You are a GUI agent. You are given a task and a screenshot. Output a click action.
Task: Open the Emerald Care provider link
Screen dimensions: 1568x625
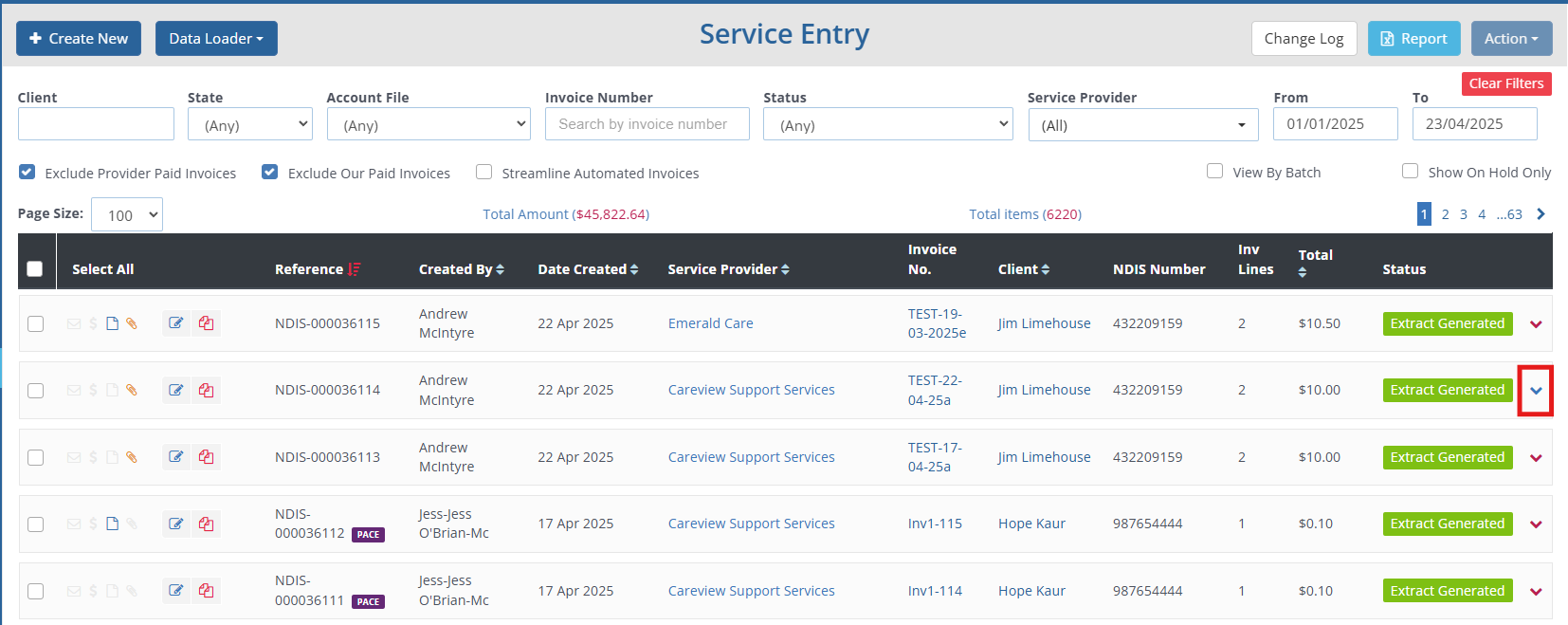[x=710, y=323]
